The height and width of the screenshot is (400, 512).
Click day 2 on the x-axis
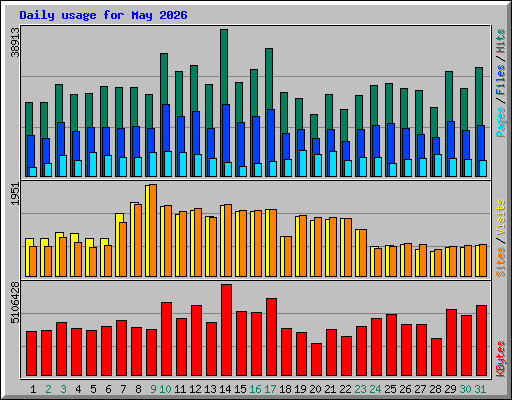(x=48, y=389)
